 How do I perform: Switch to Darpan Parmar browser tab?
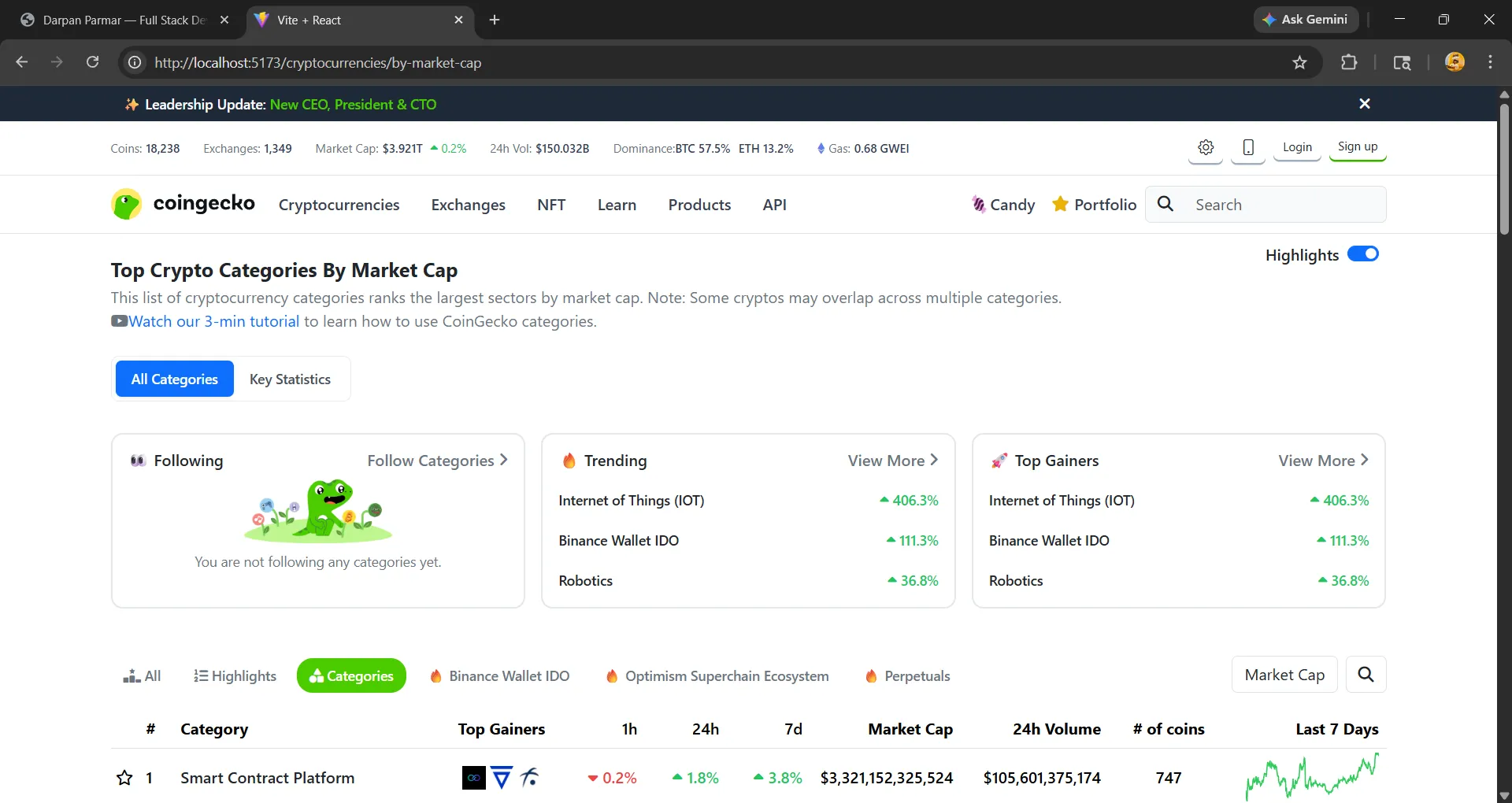coord(124,20)
